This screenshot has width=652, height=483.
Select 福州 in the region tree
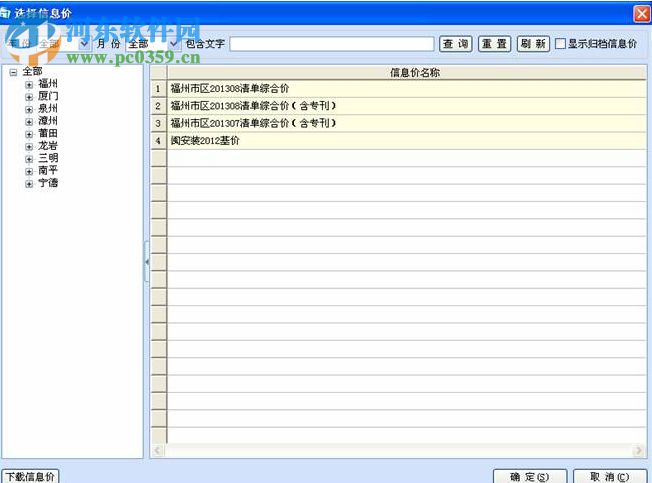(48, 84)
